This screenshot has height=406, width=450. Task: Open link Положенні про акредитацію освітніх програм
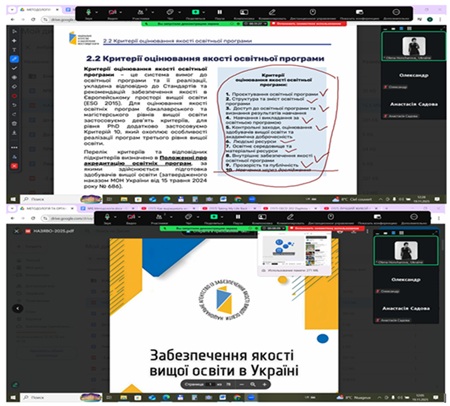(145, 161)
